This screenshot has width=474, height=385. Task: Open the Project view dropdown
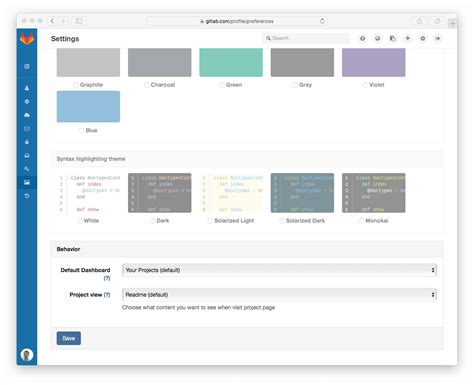click(x=279, y=295)
